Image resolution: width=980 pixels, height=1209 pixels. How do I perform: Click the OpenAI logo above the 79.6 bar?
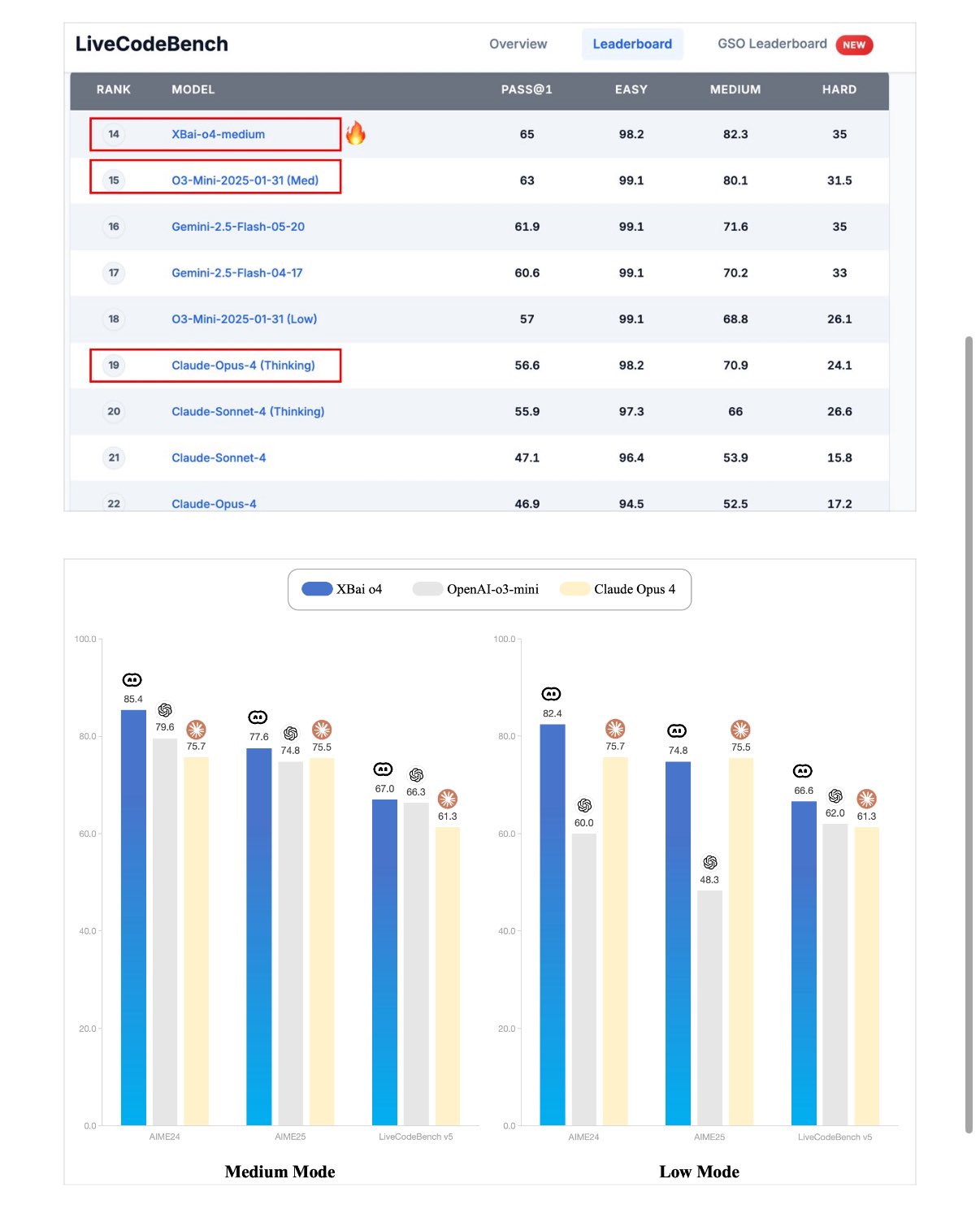165,710
